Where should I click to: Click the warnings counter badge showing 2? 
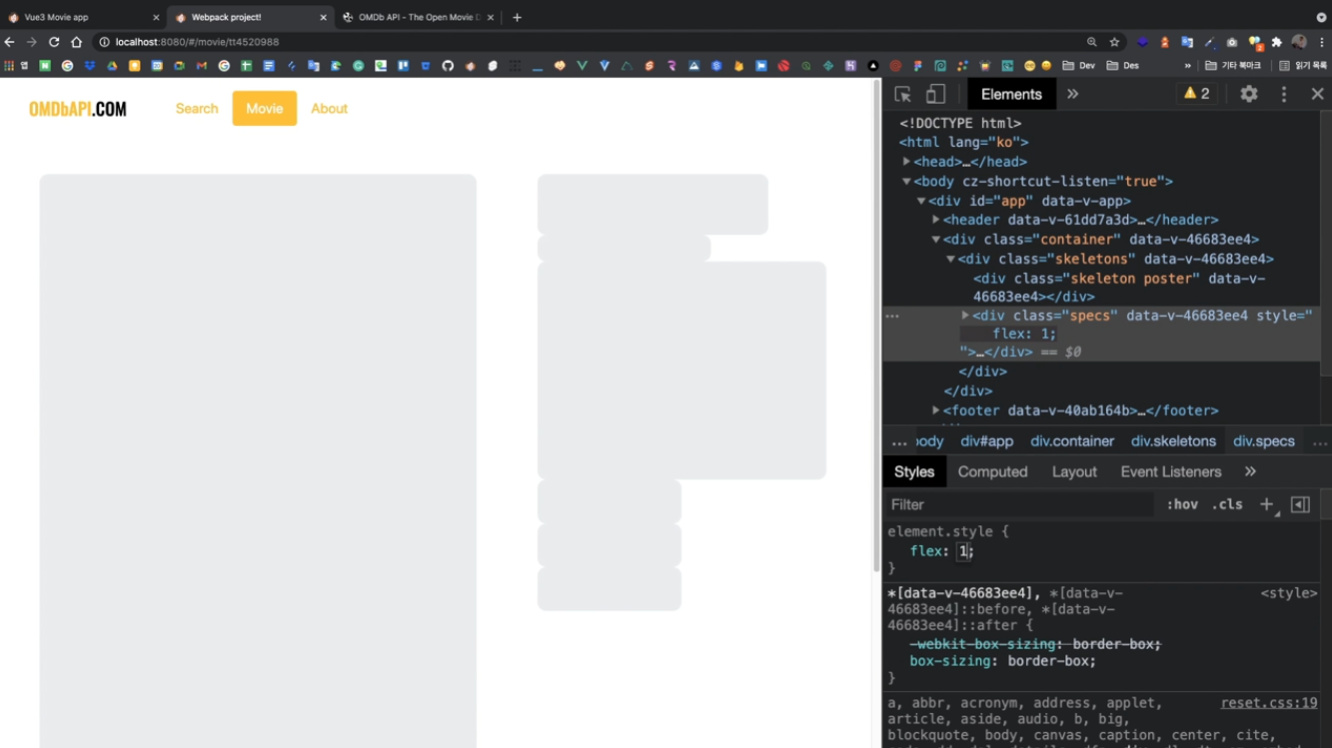[1197, 94]
